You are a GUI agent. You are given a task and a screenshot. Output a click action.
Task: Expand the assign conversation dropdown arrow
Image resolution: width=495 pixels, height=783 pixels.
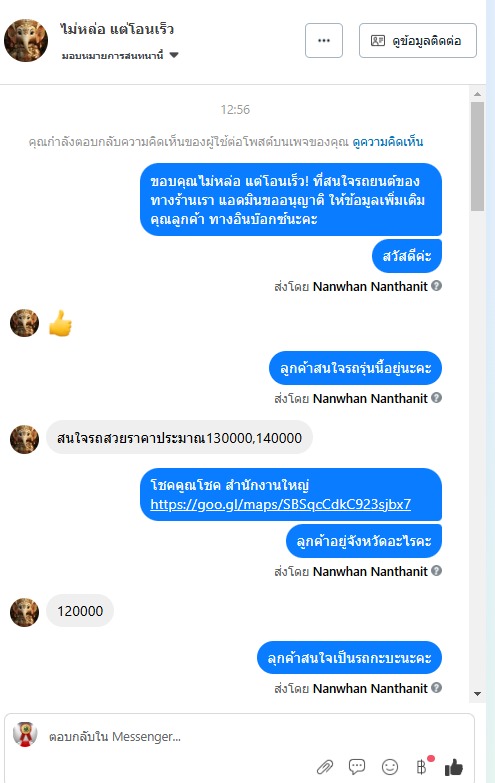tap(174, 55)
